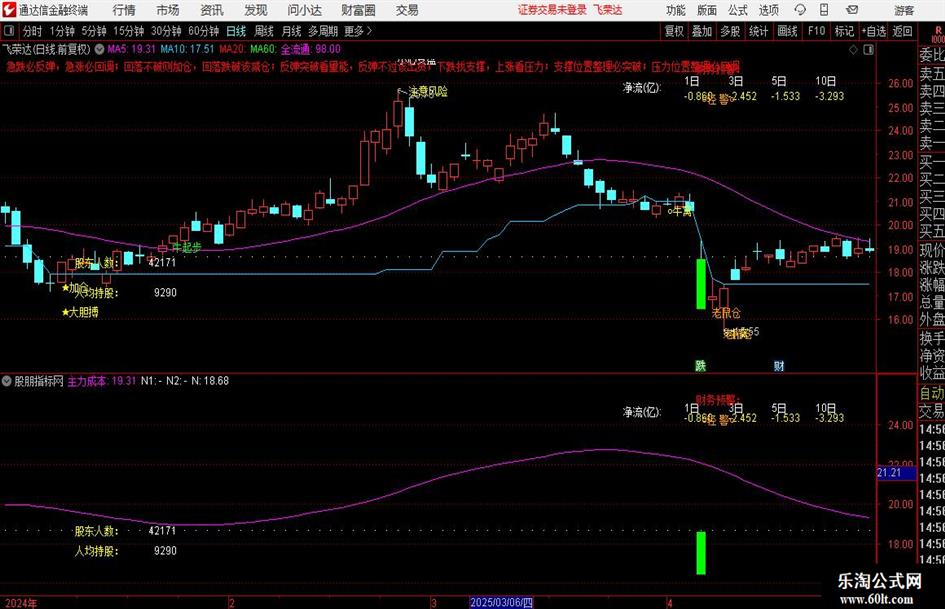Viewport: 945px width, 609px height.
Task: Toggle right info panel icon beside diamond
Action: pos(868,49)
